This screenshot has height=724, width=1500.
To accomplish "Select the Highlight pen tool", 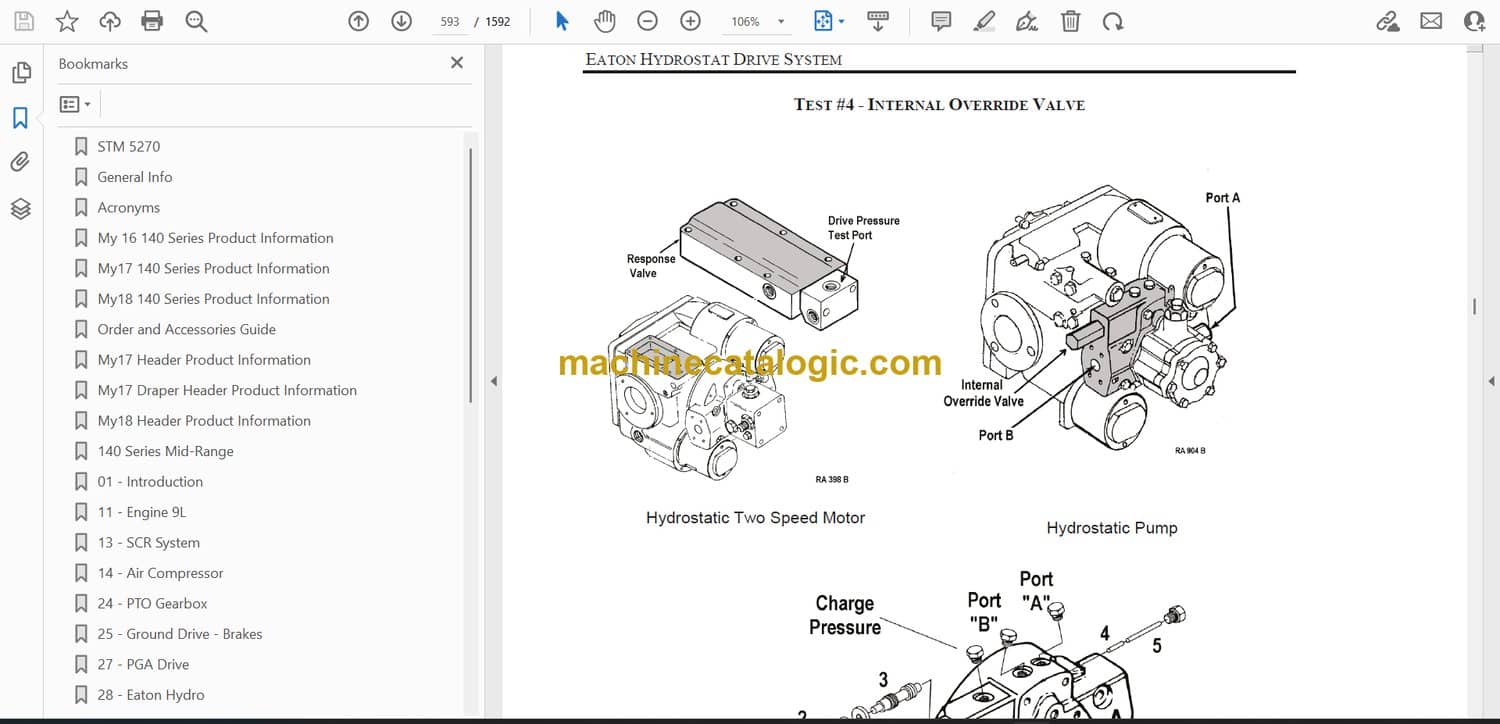I will click(x=984, y=21).
